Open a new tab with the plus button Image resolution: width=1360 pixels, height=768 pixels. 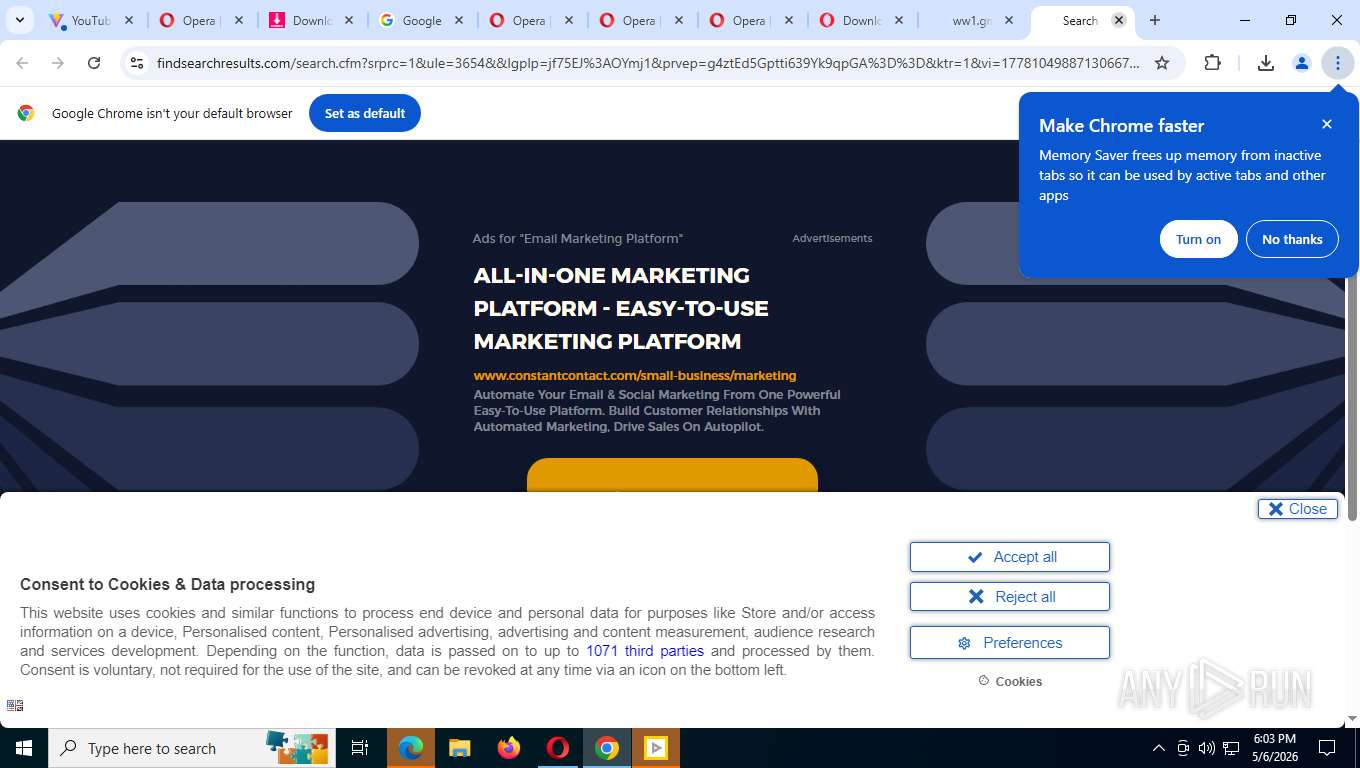1155,20
